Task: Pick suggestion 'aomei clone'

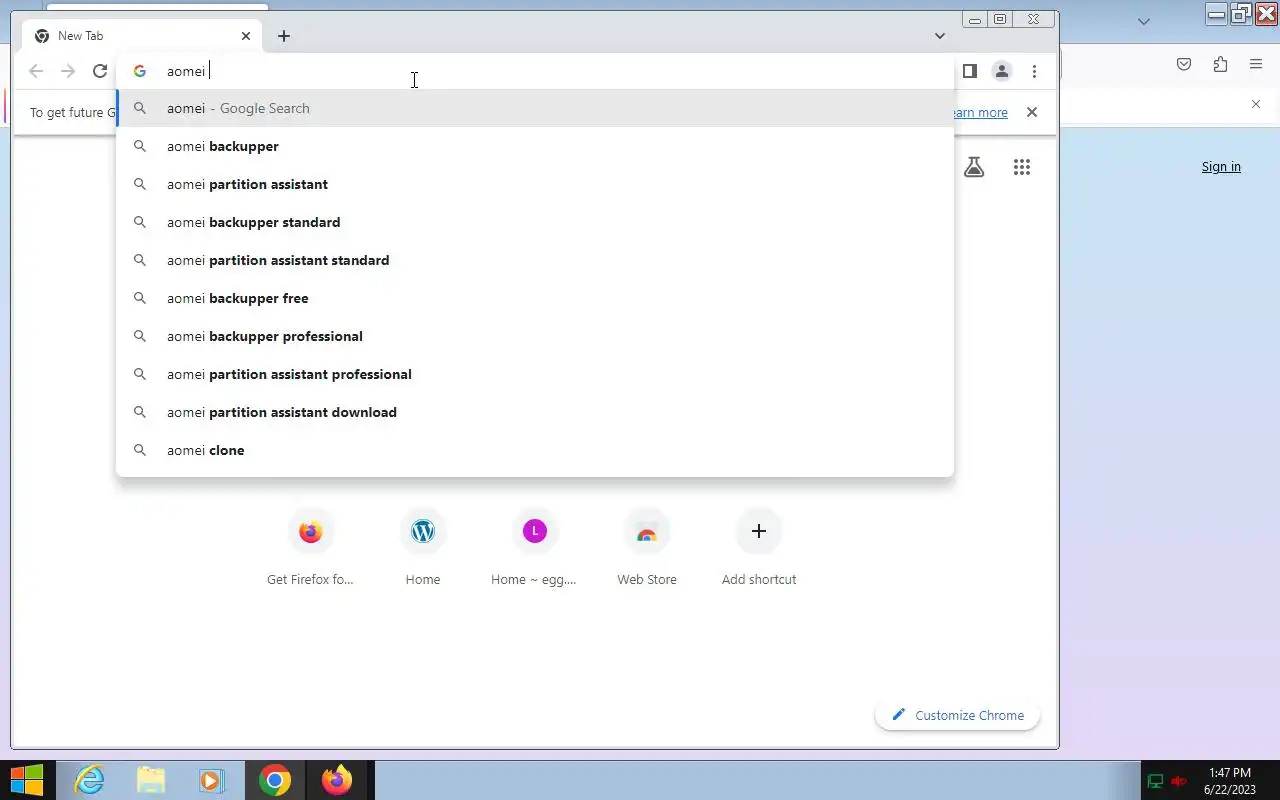Action: click(535, 450)
